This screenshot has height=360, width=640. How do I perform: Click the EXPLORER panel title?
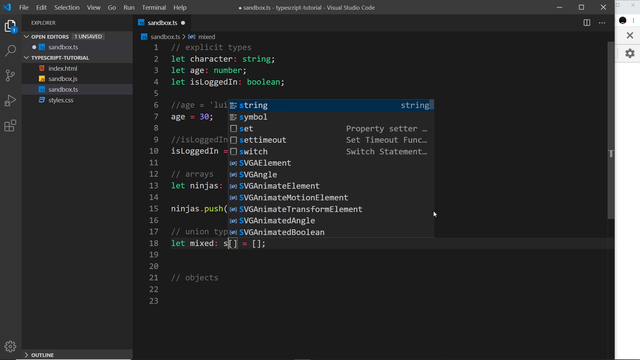point(43,23)
